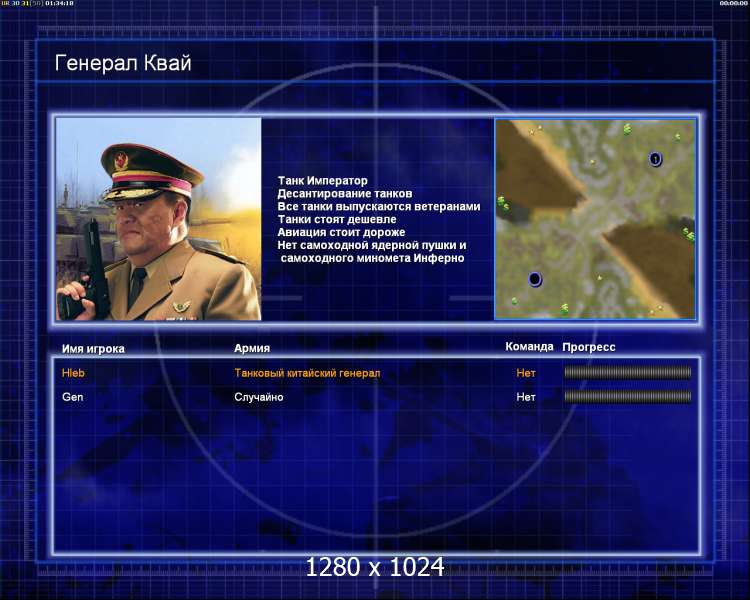
Task: Click column header 'Прогресс'
Action: click(x=589, y=347)
